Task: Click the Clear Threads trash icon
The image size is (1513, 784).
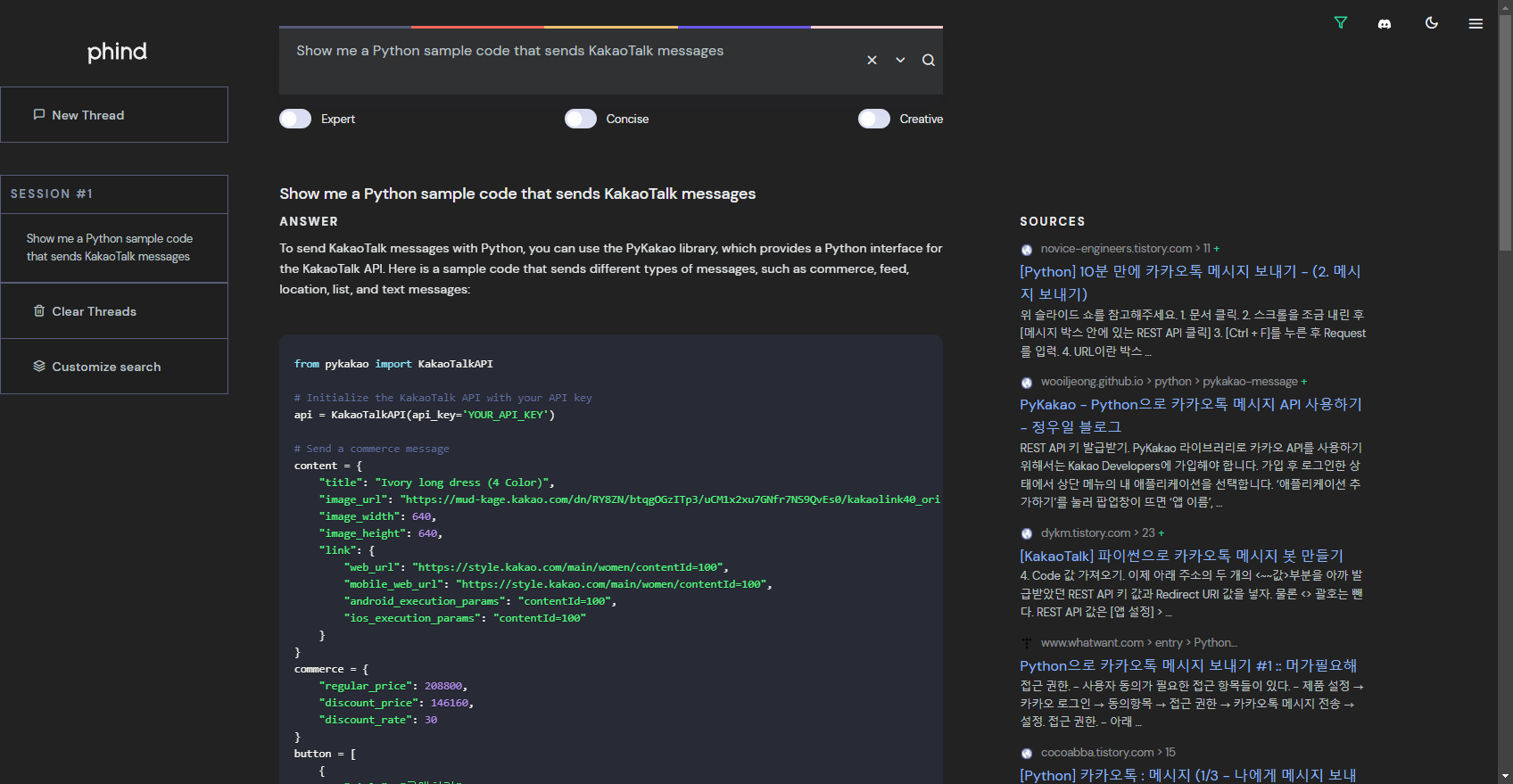Action: tap(39, 310)
